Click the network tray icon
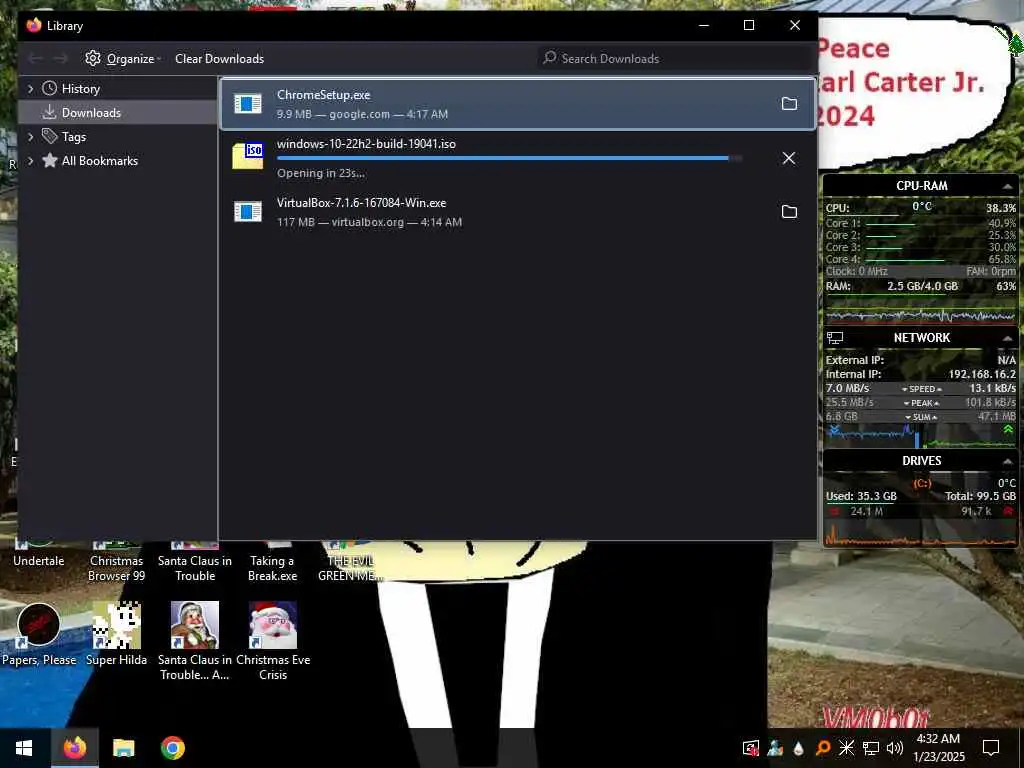 [871, 748]
